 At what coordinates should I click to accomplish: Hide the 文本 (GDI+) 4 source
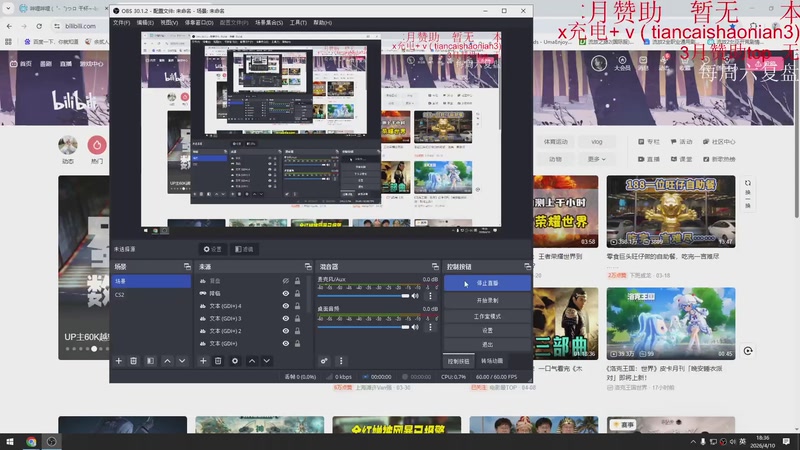286,306
